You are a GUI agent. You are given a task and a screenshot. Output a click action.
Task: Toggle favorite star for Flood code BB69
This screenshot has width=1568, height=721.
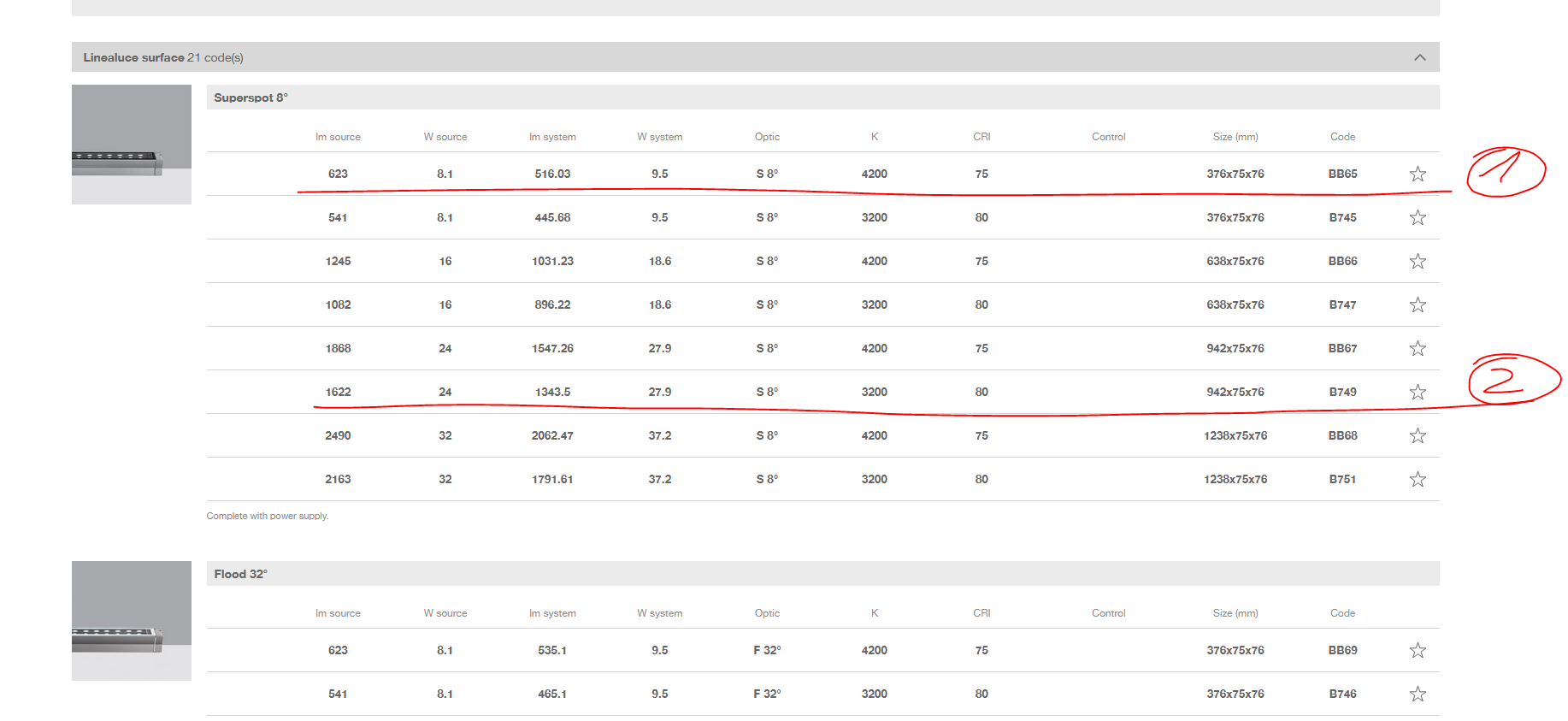pyautogui.click(x=1417, y=650)
